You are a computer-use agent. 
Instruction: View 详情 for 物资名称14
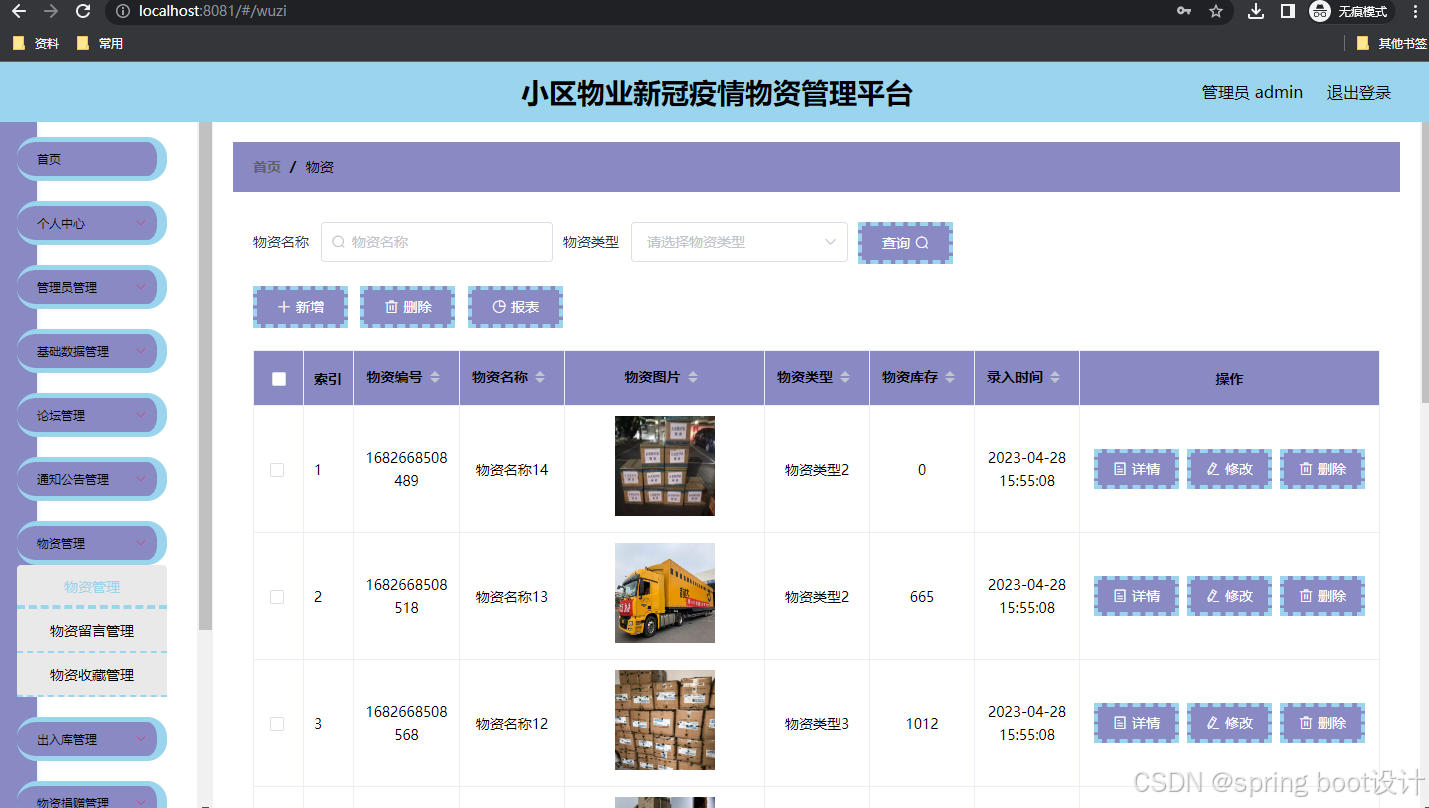pos(1137,469)
